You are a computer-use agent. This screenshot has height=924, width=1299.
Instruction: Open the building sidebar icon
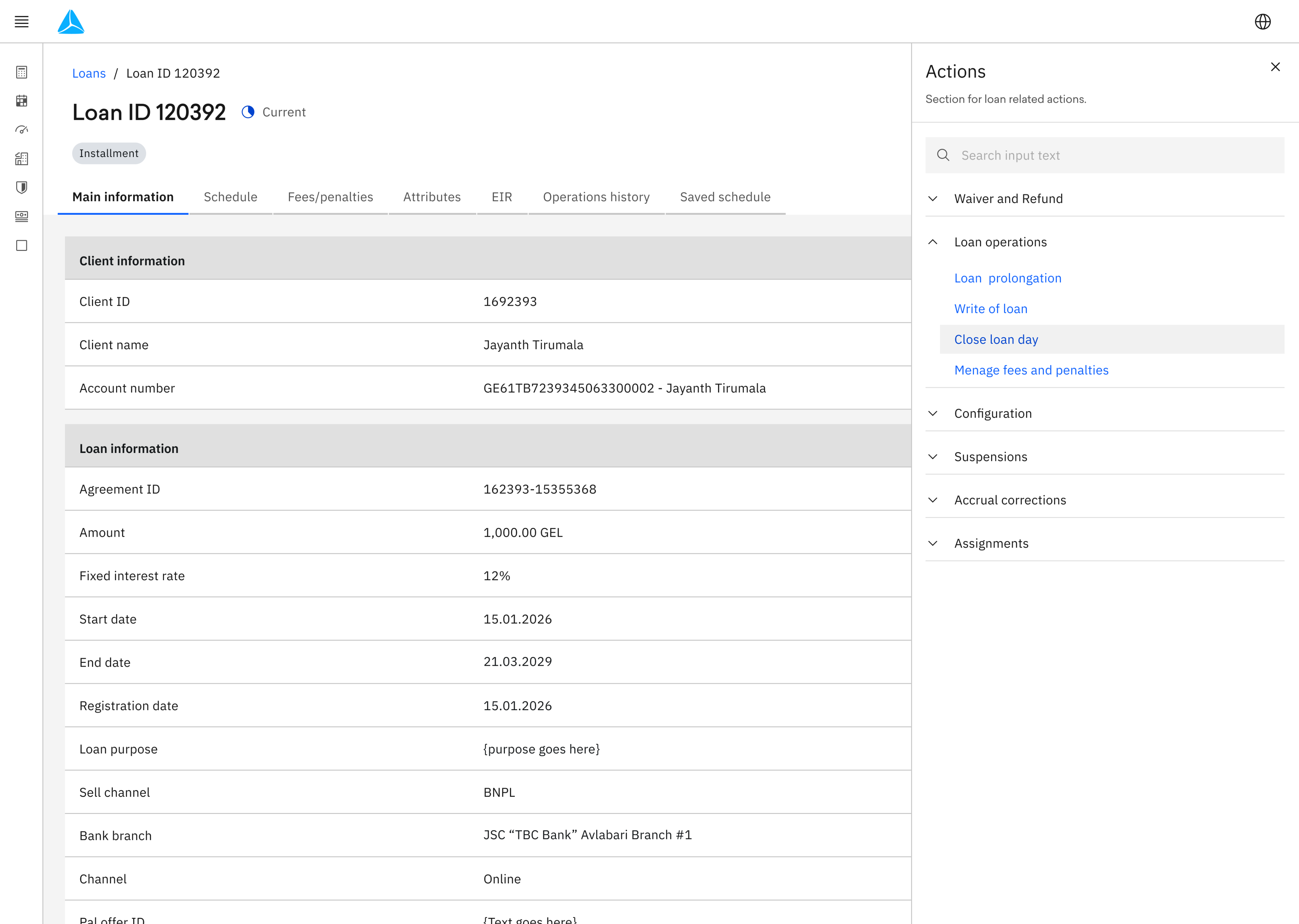(22, 159)
